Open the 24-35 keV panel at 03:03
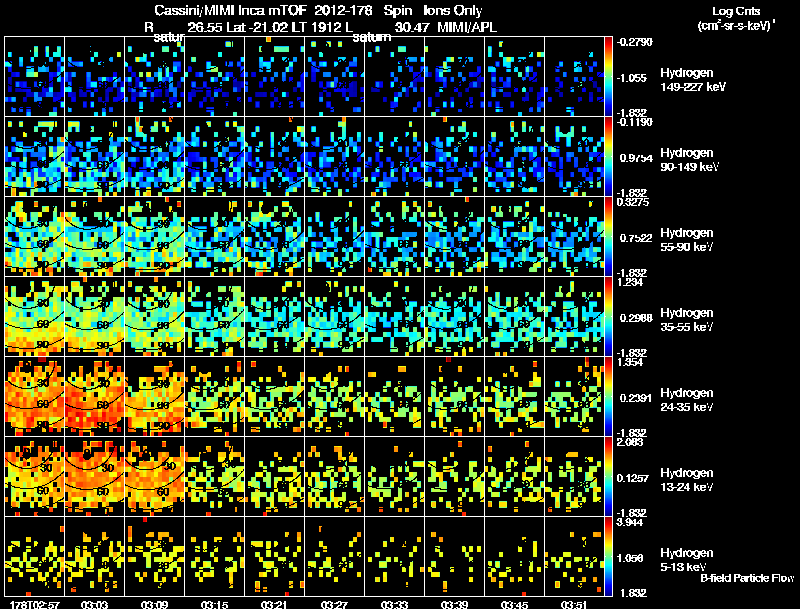The width and height of the screenshot is (800, 609). coord(94,396)
